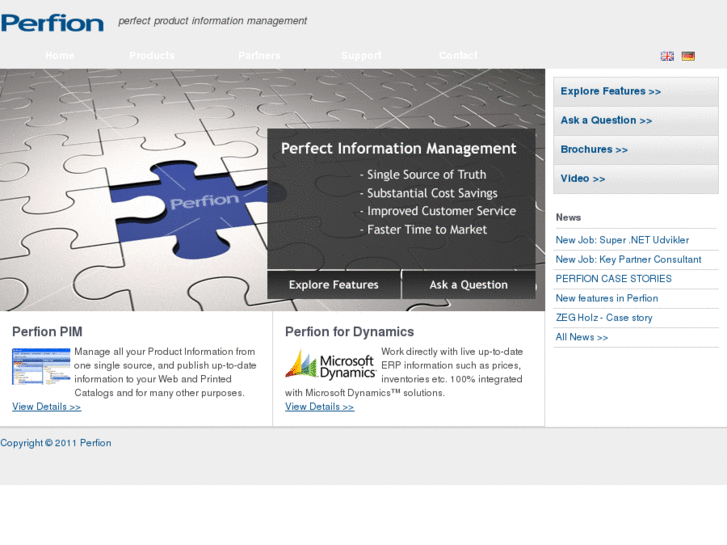The height and width of the screenshot is (545, 727).
Task: Open the ZEG Holz - Case story link
Action: coord(604,318)
